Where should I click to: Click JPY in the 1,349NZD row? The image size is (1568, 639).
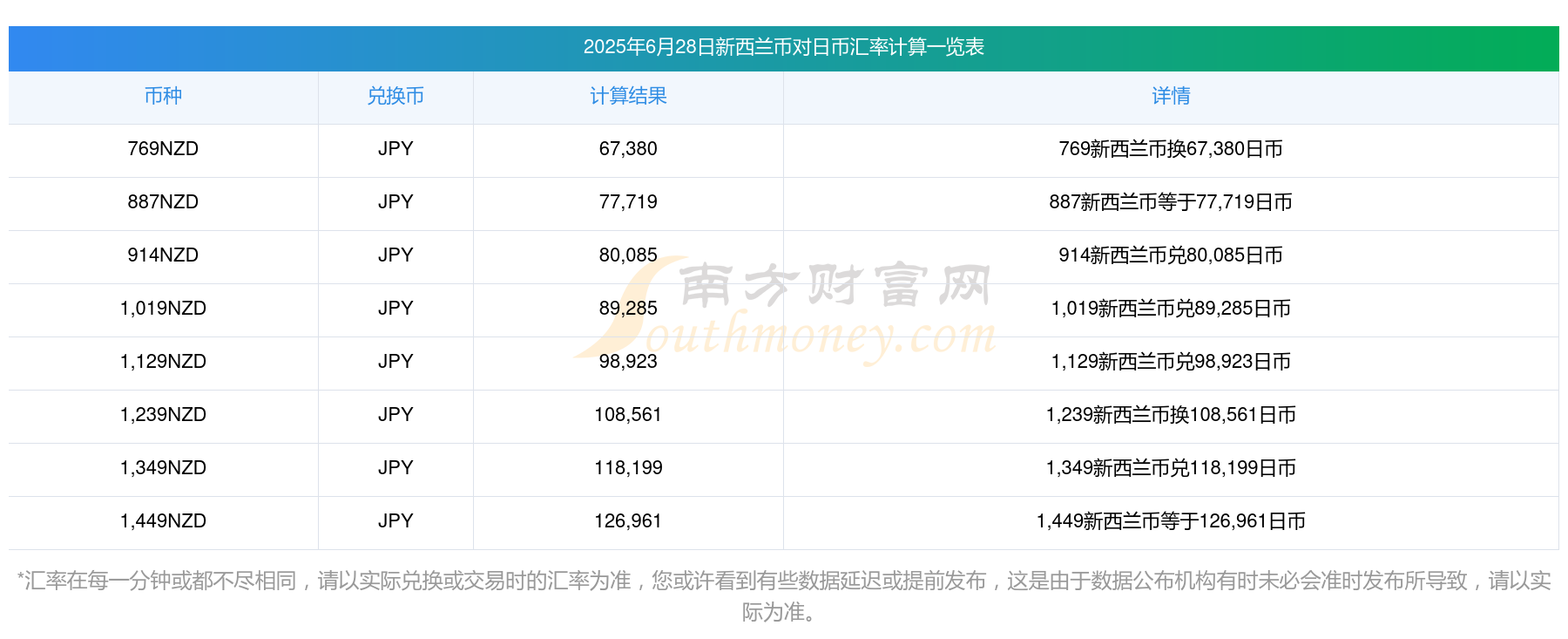[395, 468]
